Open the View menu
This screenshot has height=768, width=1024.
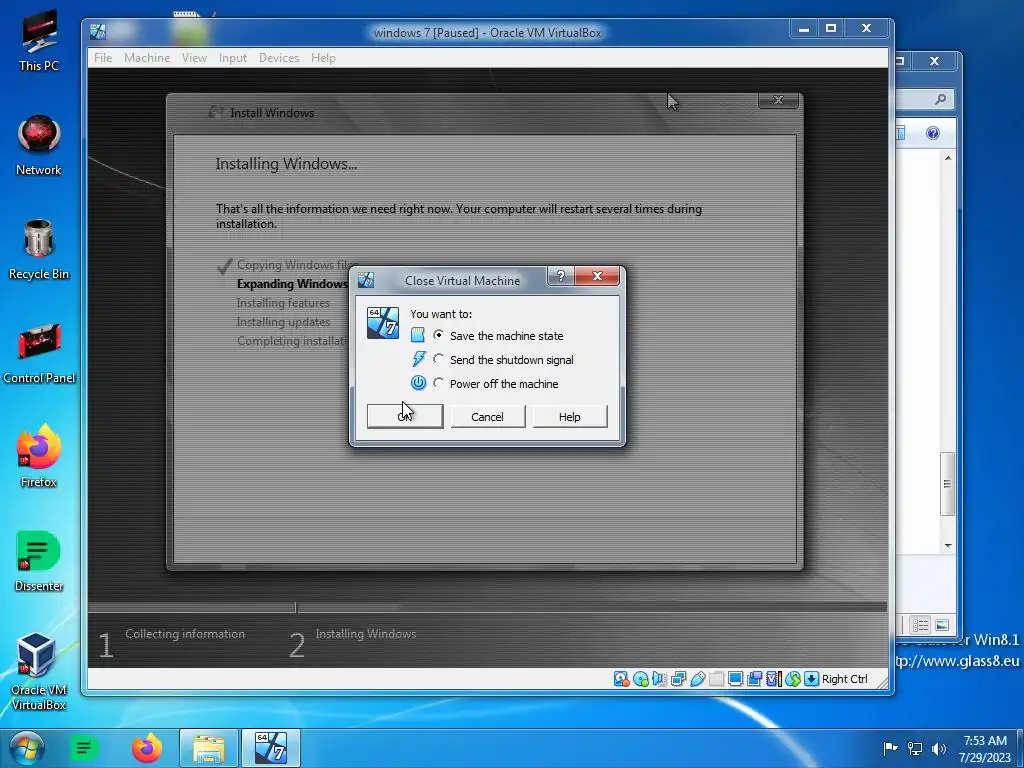point(194,58)
